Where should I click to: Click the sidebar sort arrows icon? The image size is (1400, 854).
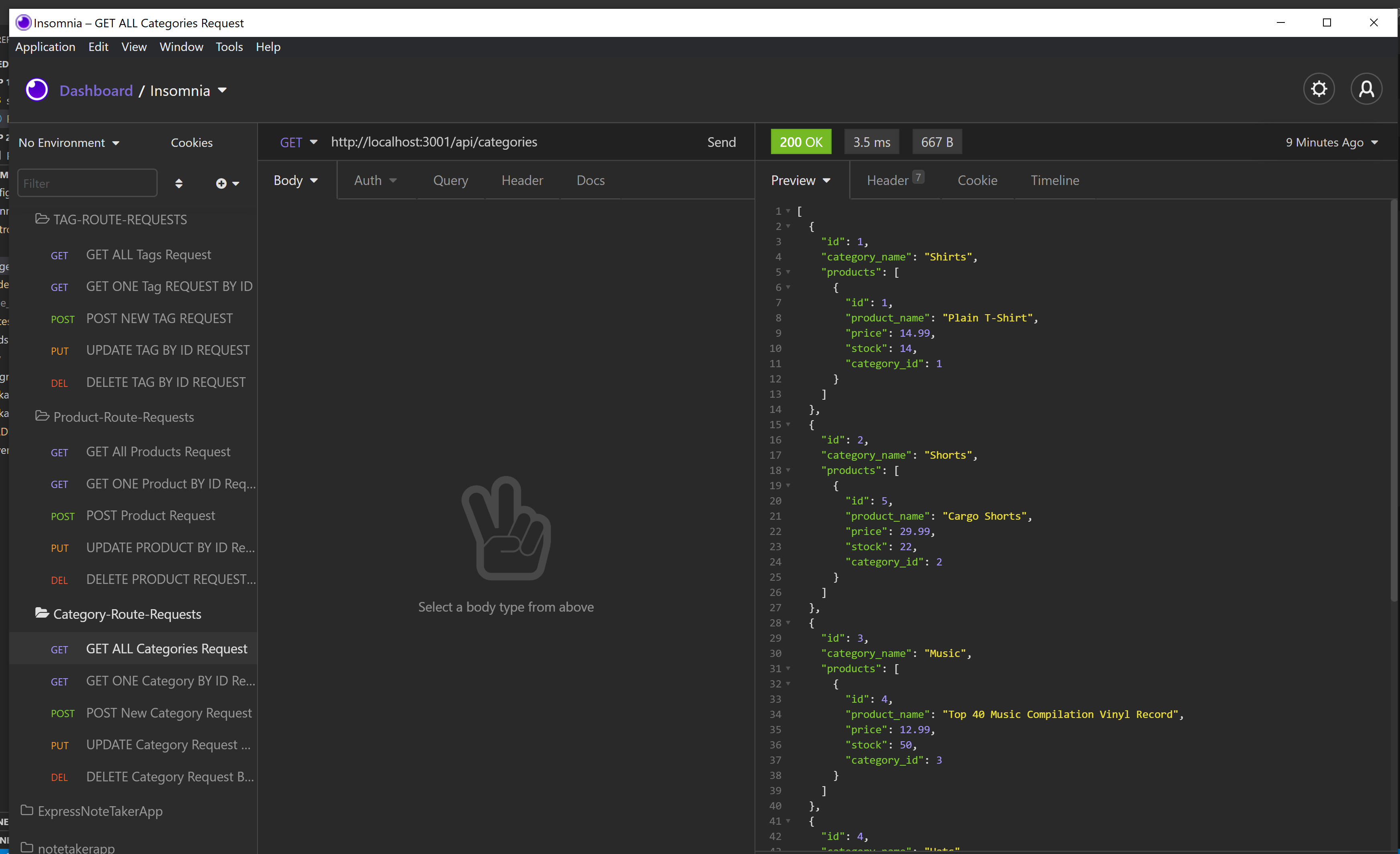(179, 184)
